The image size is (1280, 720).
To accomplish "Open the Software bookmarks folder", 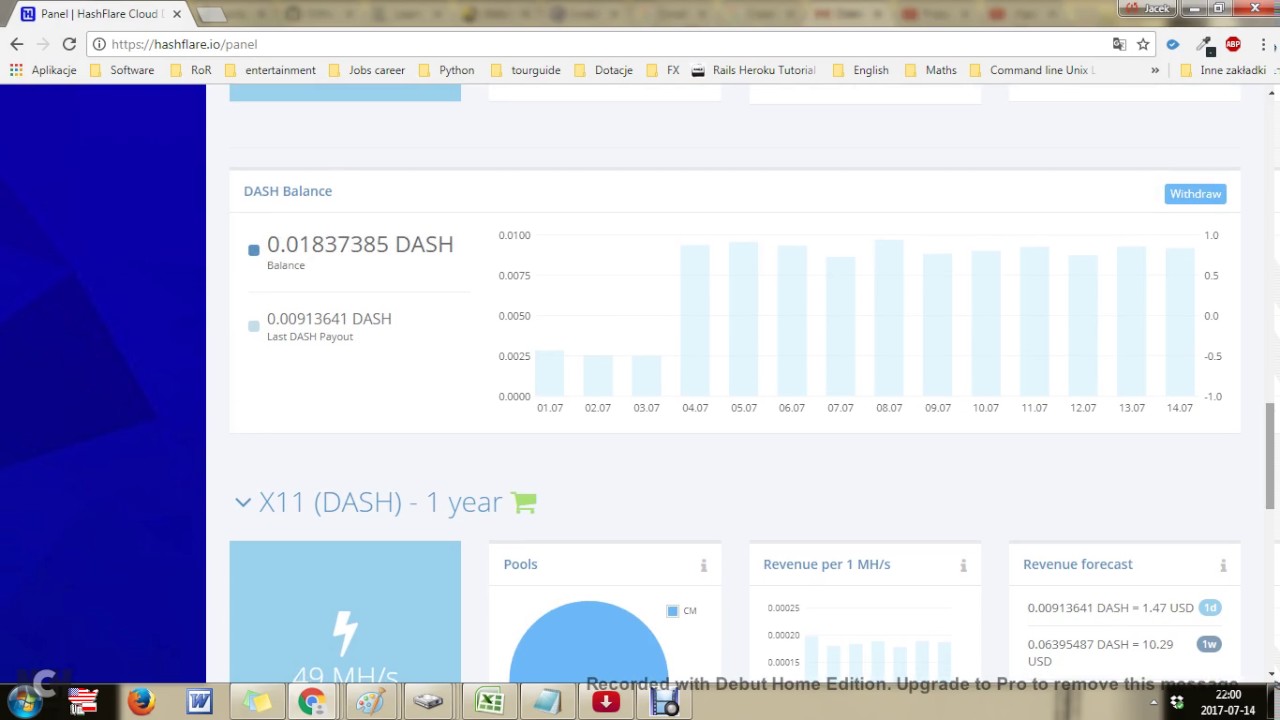I will [122, 70].
